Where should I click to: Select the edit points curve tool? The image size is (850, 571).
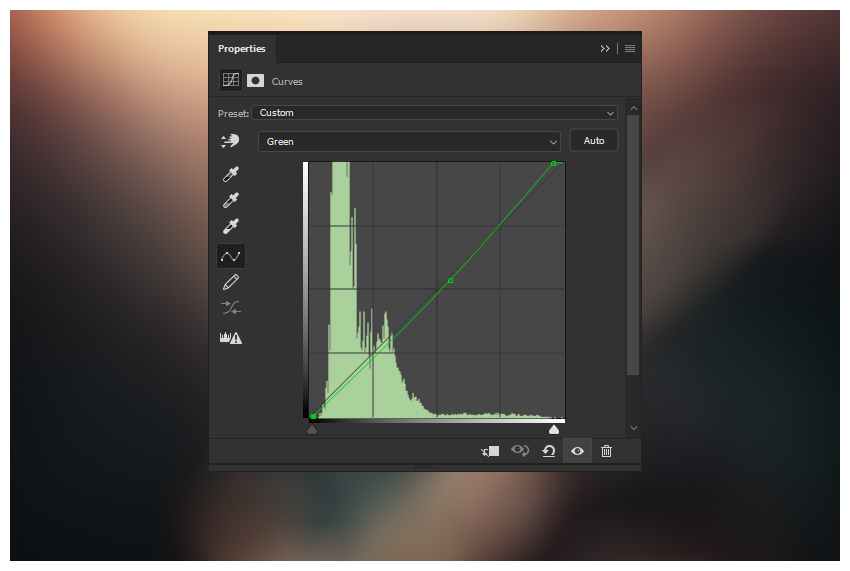[x=231, y=256]
